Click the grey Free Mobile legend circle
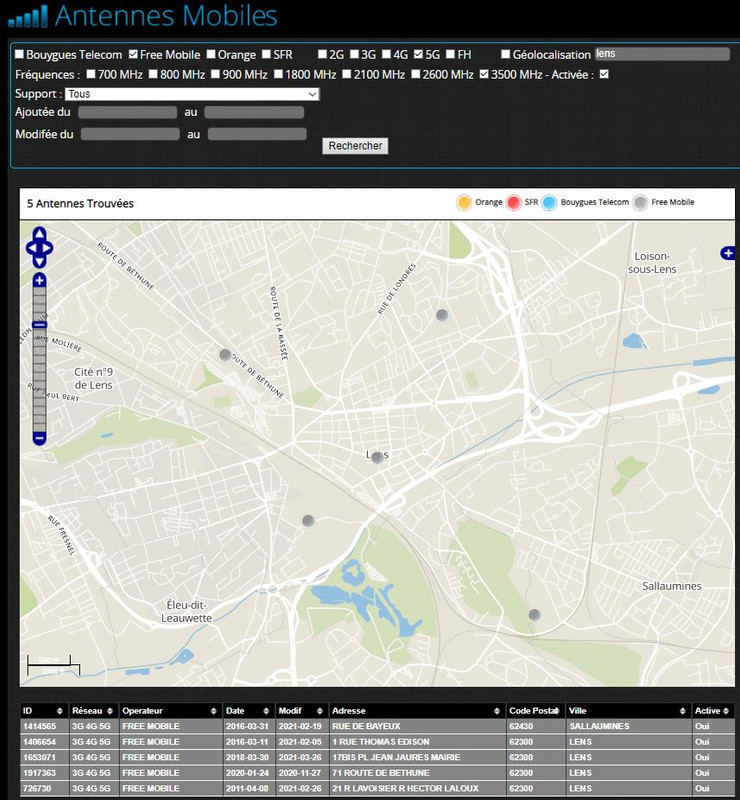The height and width of the screenshot is (800, 740). click(640, 203)
